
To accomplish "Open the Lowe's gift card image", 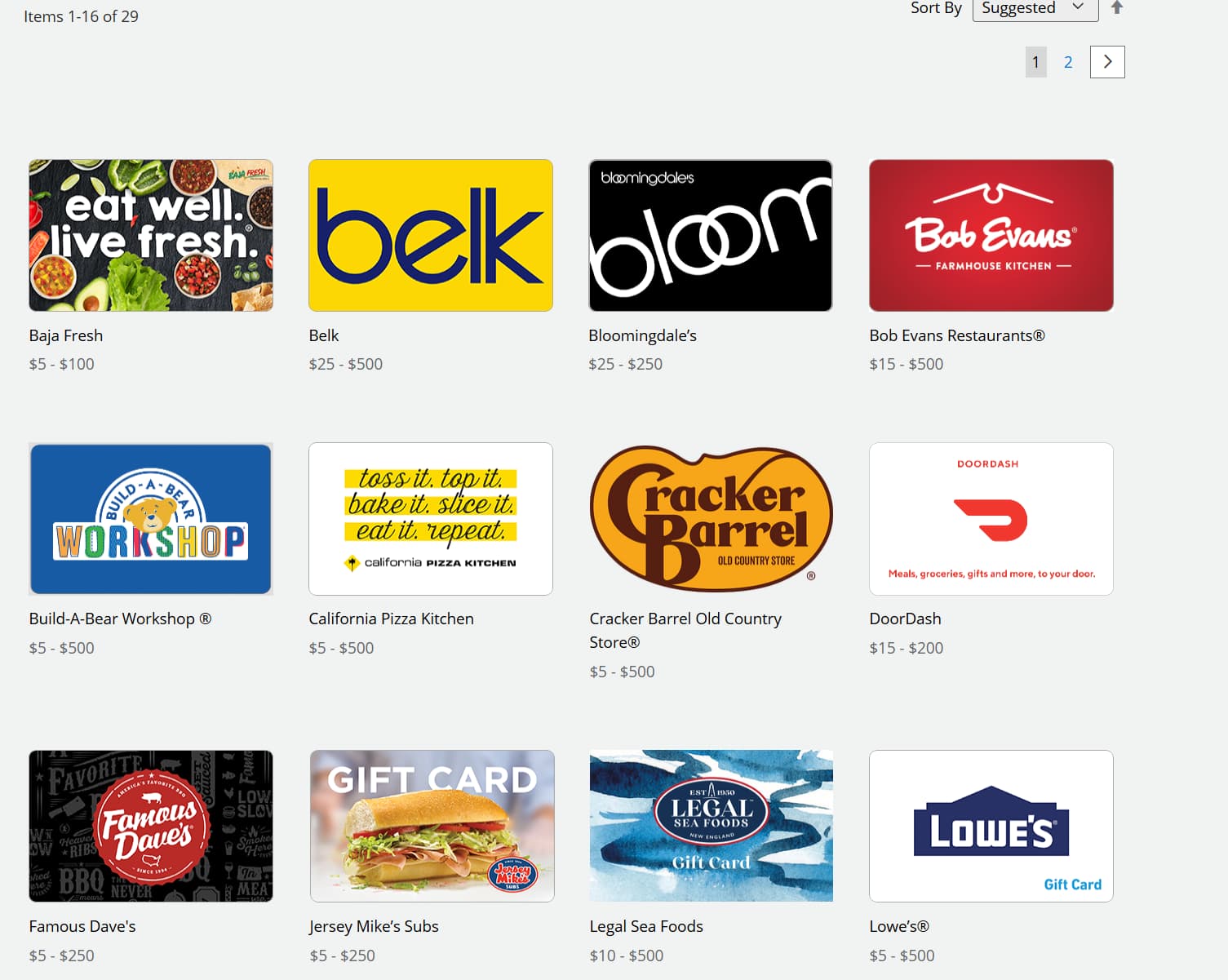I will pyautogui.click(x=991, y=826).
